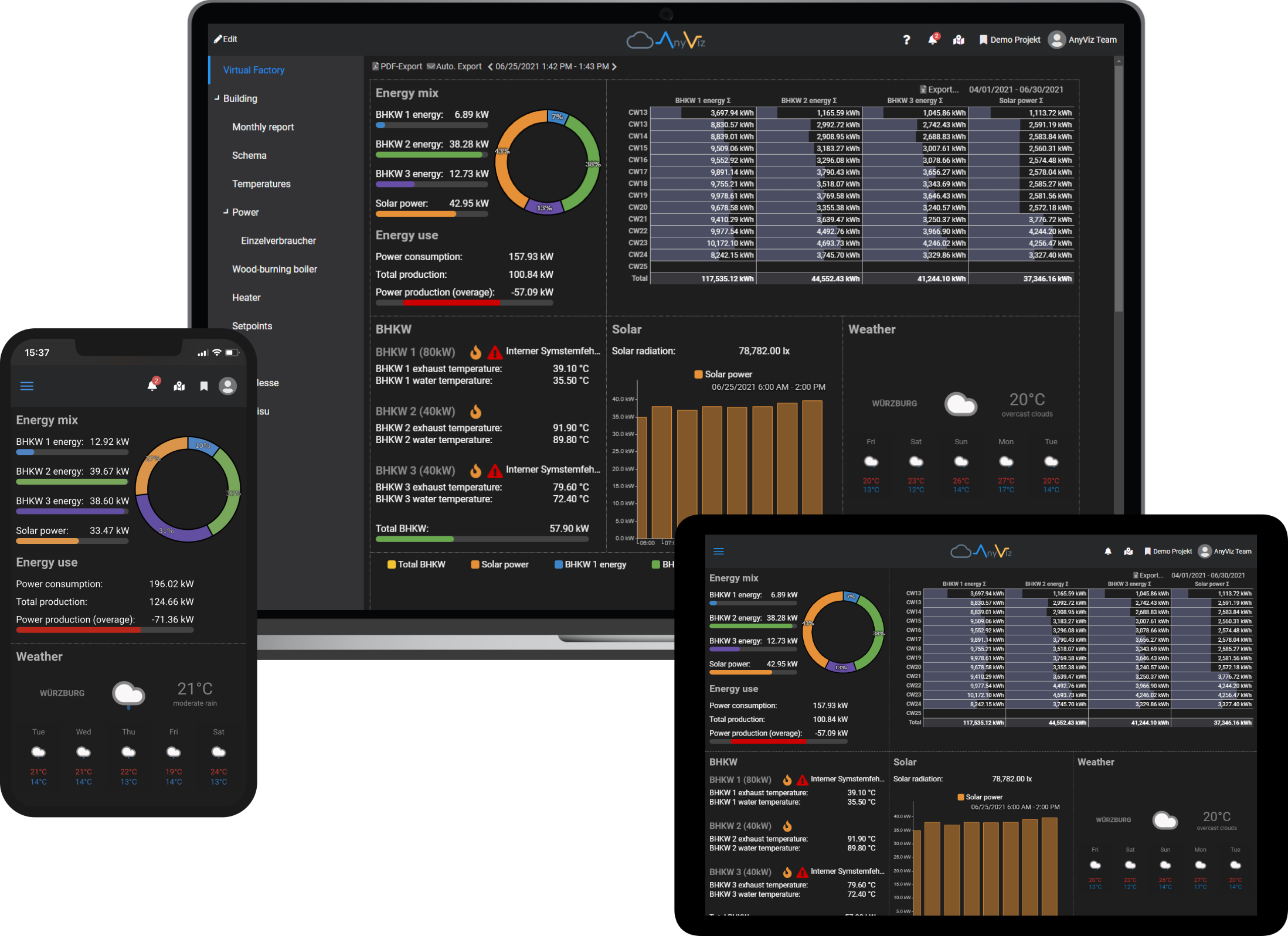The image size is (1288, 936).
Task: Toggle BHKW 1 energy legend entry
Action: coord(590,564)
